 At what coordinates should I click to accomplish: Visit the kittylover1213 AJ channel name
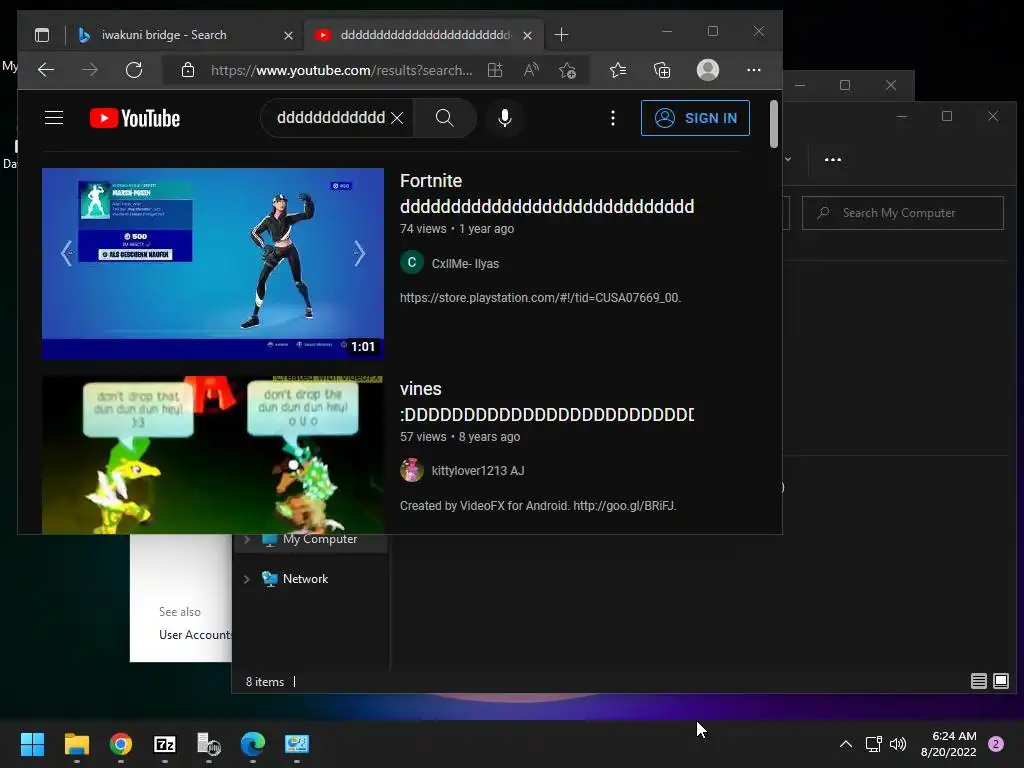point(478,471)
